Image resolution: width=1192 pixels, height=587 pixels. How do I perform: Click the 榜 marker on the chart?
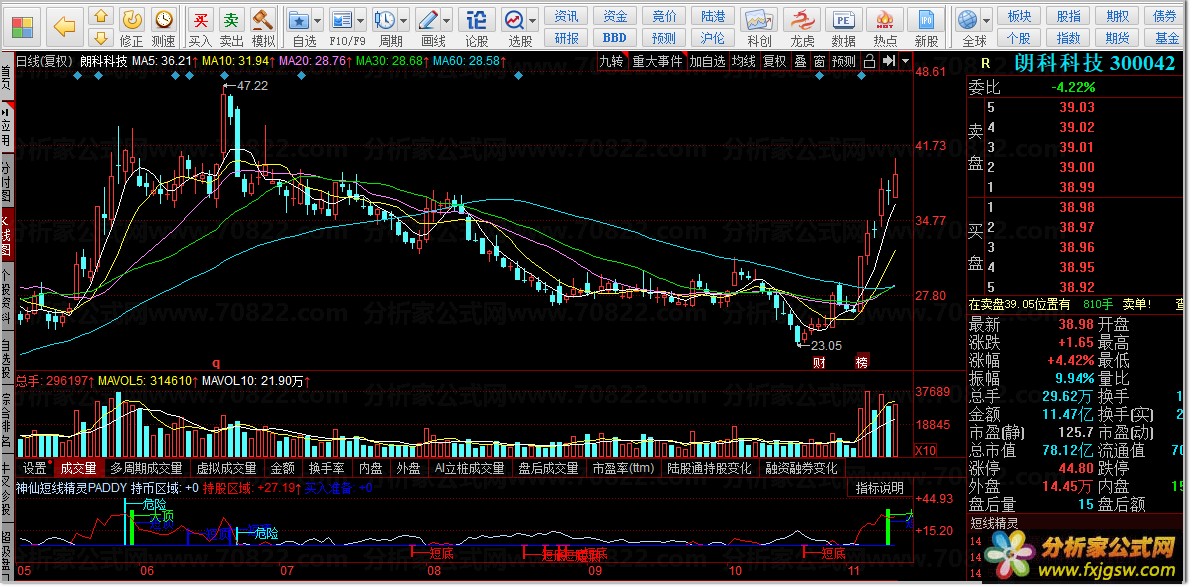click(x=861, y=362)
